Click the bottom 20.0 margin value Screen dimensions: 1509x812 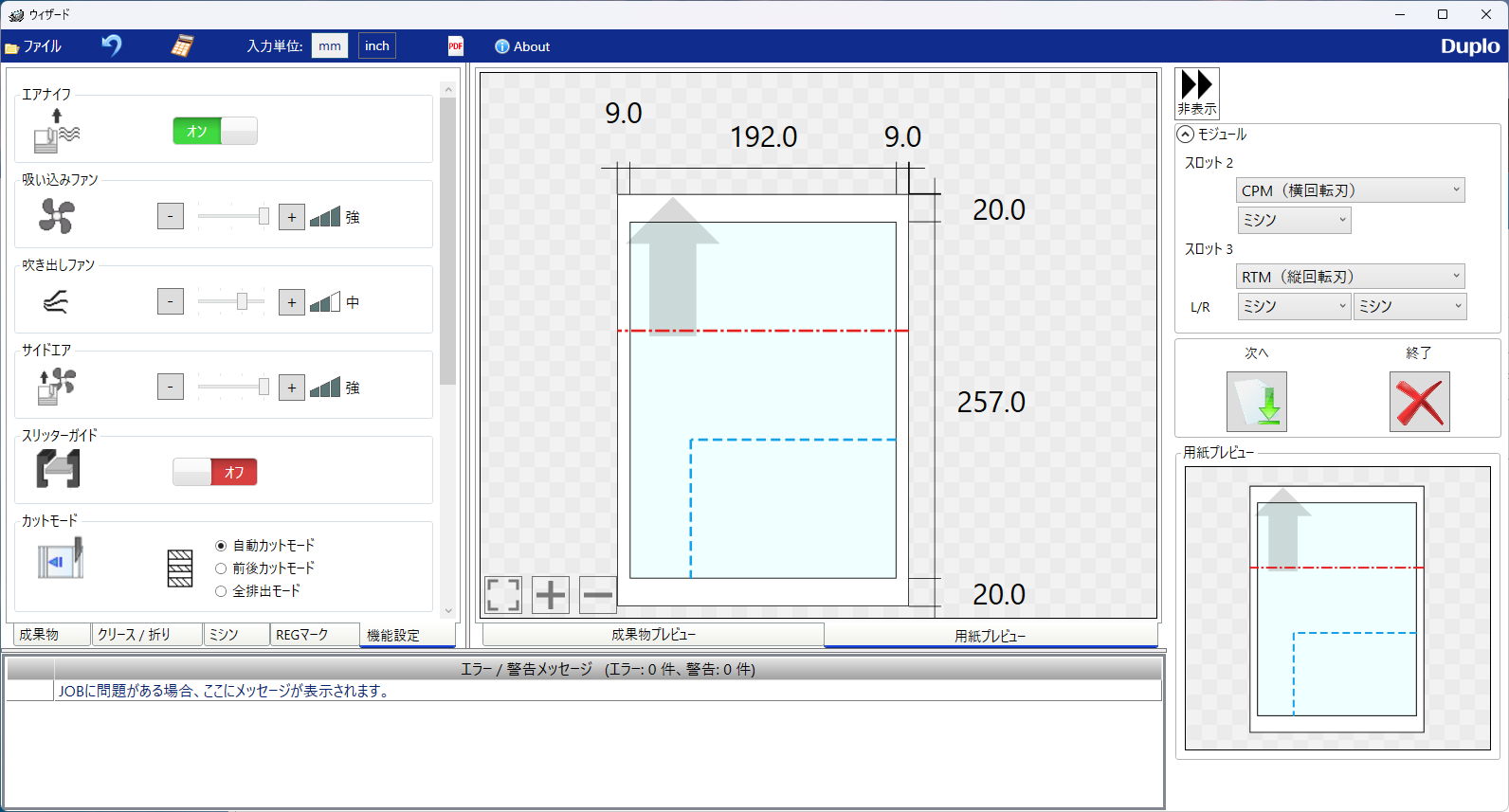pos(999,595)
